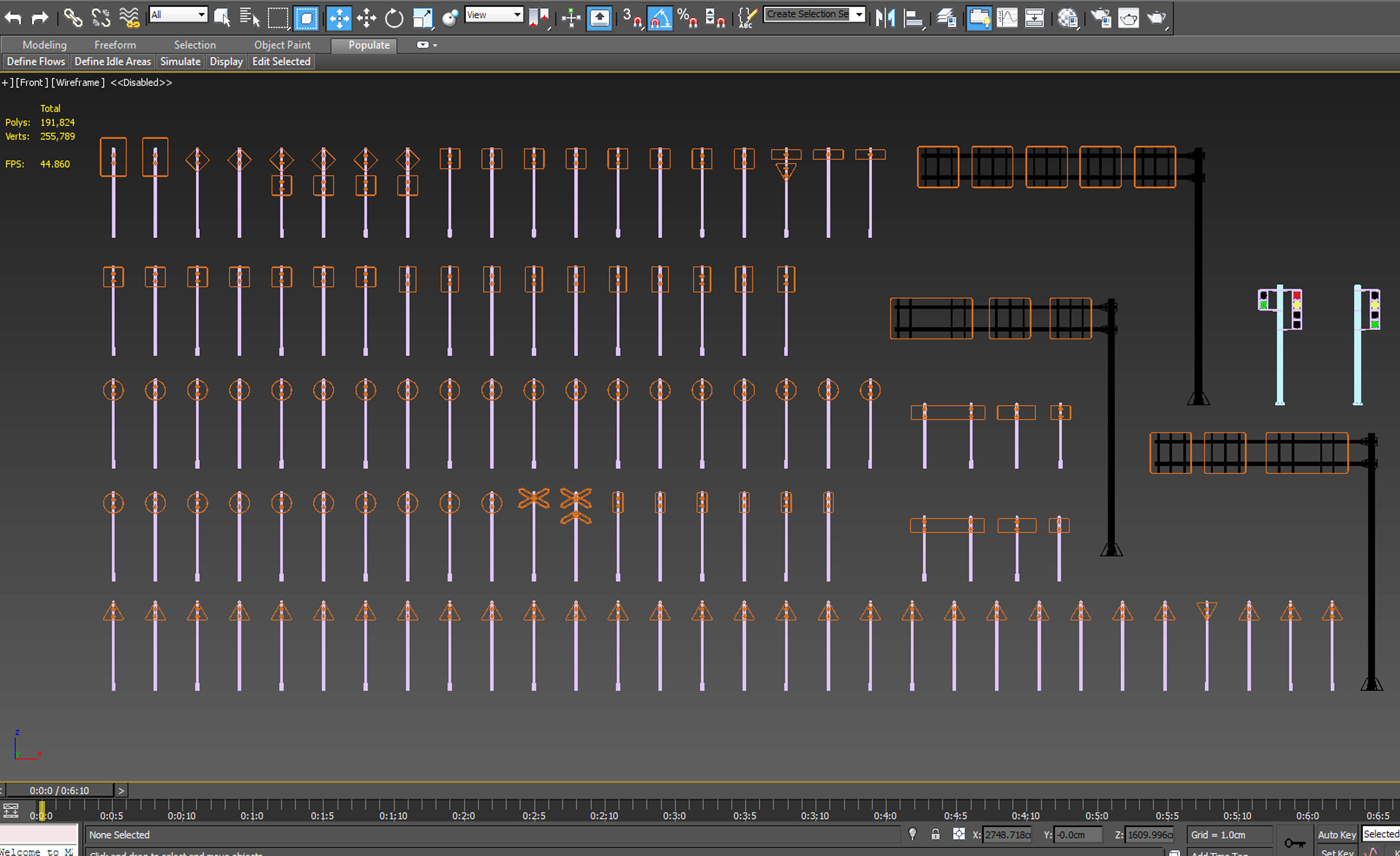The width and height of the screenshot is (1400, 856).
Task: Toggle the Angle Snap button
Action: click(660, 18)
